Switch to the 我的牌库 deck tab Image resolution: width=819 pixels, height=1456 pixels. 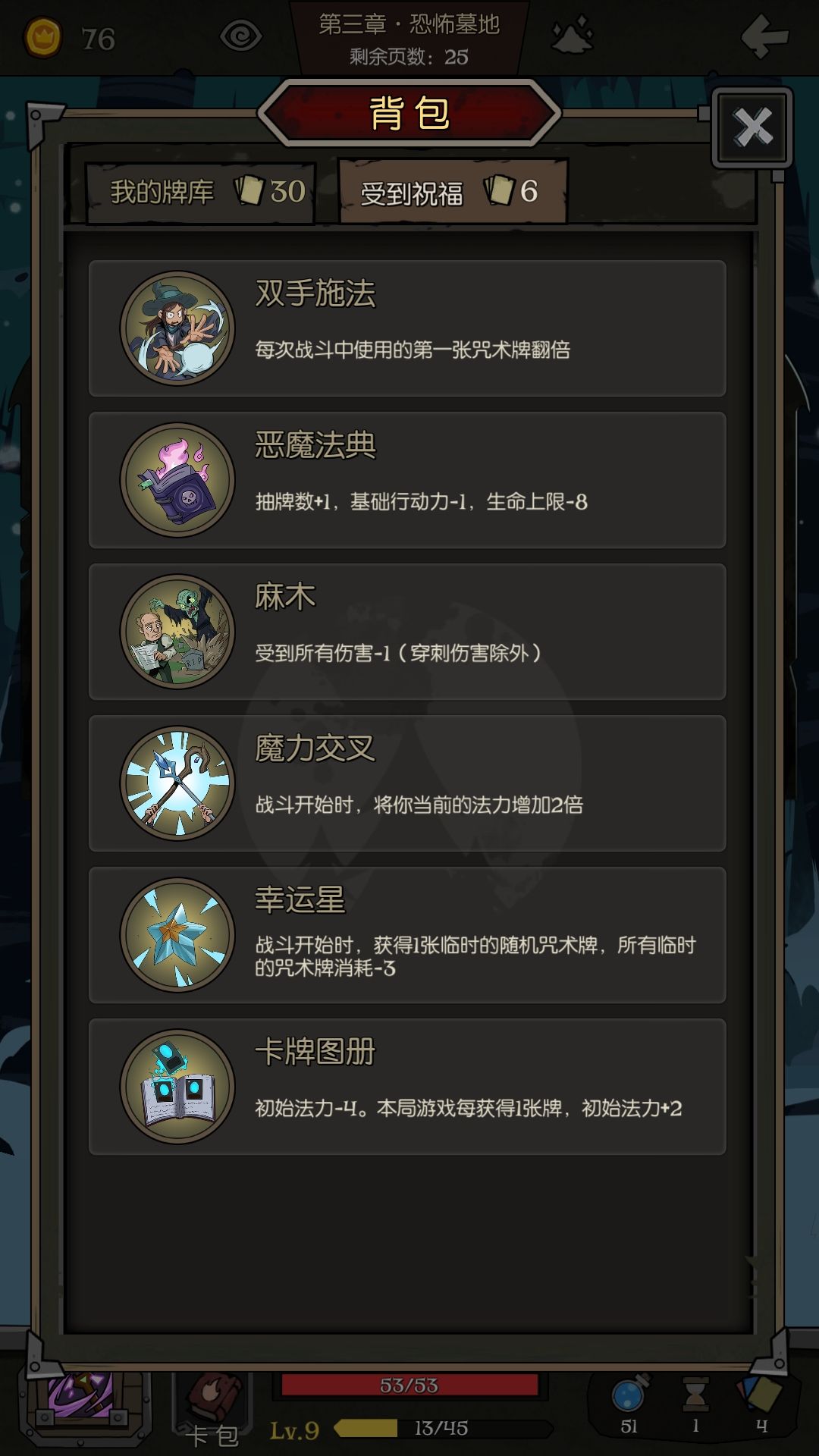click(201, 192)
